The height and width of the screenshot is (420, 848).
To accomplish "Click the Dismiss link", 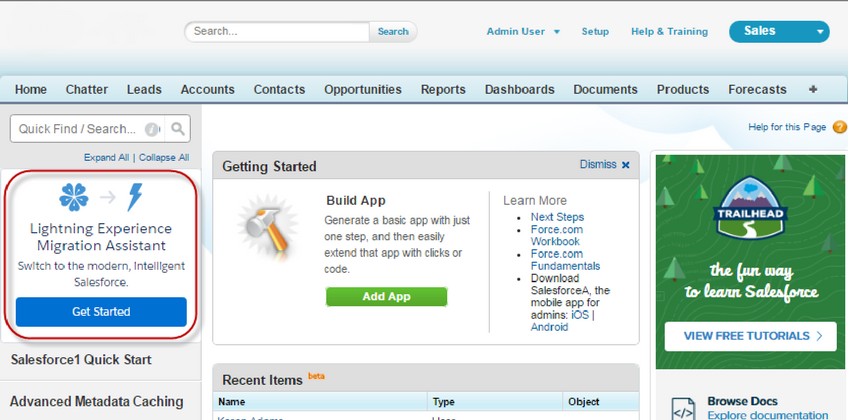I will (598, 164).
